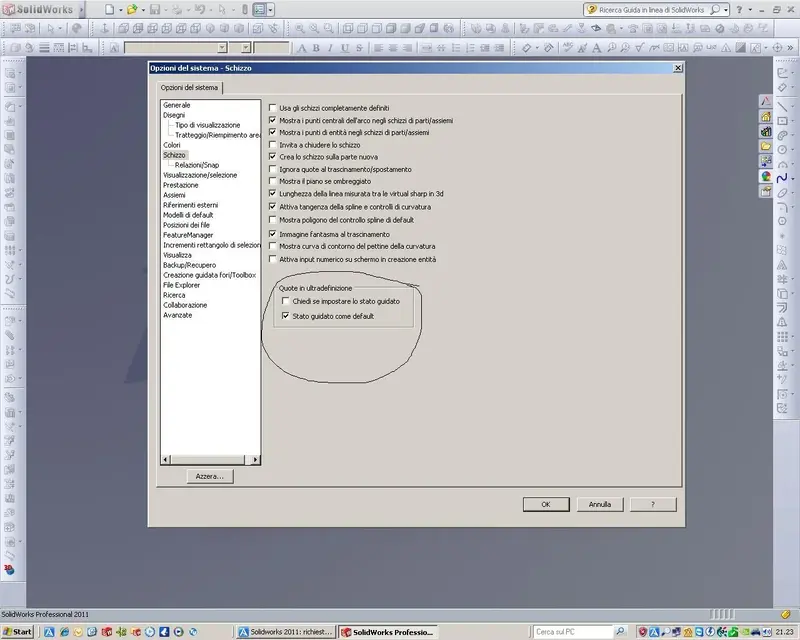
Task: Click the New document icon
Action: pos(110,9)
